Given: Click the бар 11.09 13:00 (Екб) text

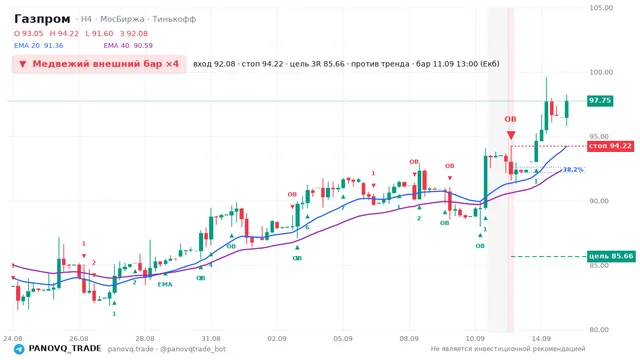Looking at the screenshot, I should click(x=458, y=64).
